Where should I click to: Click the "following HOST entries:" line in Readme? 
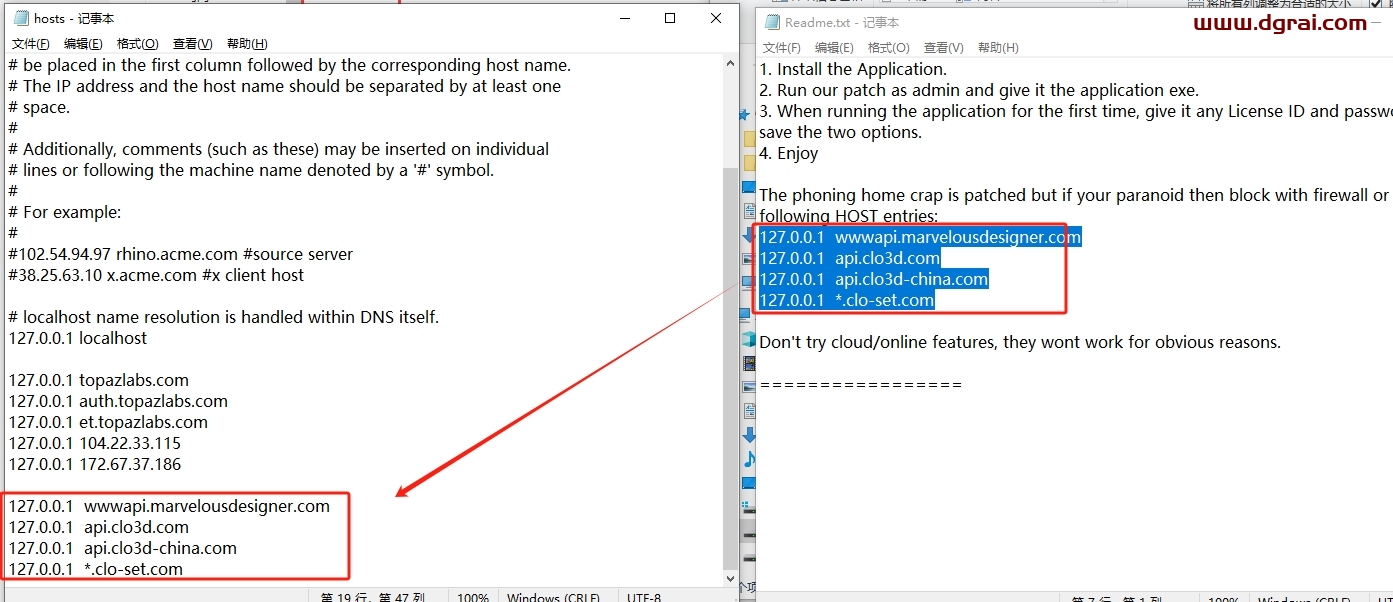tap(849, 216)
